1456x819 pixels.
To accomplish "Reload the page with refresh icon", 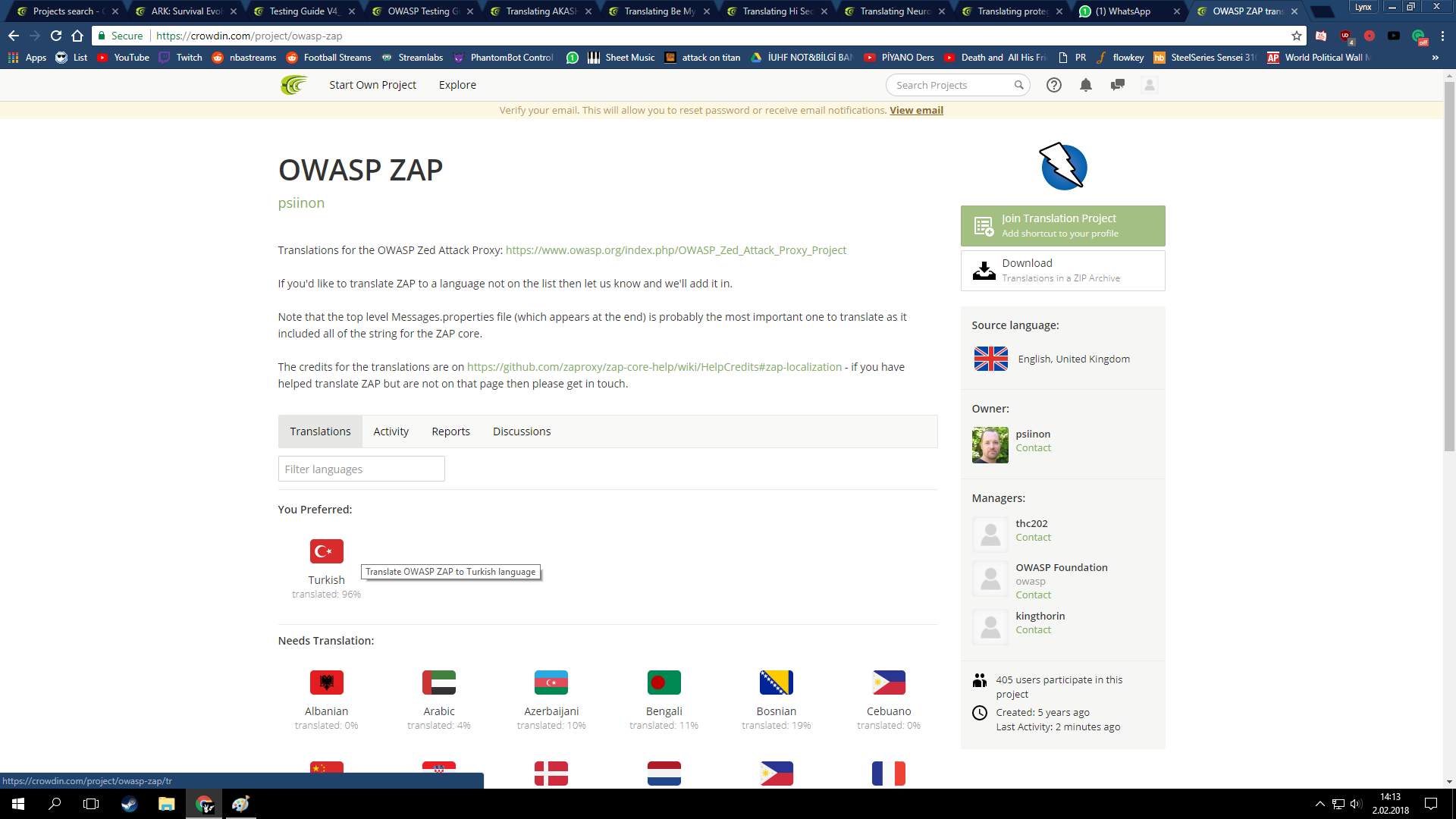I will (x=56, y=36).
